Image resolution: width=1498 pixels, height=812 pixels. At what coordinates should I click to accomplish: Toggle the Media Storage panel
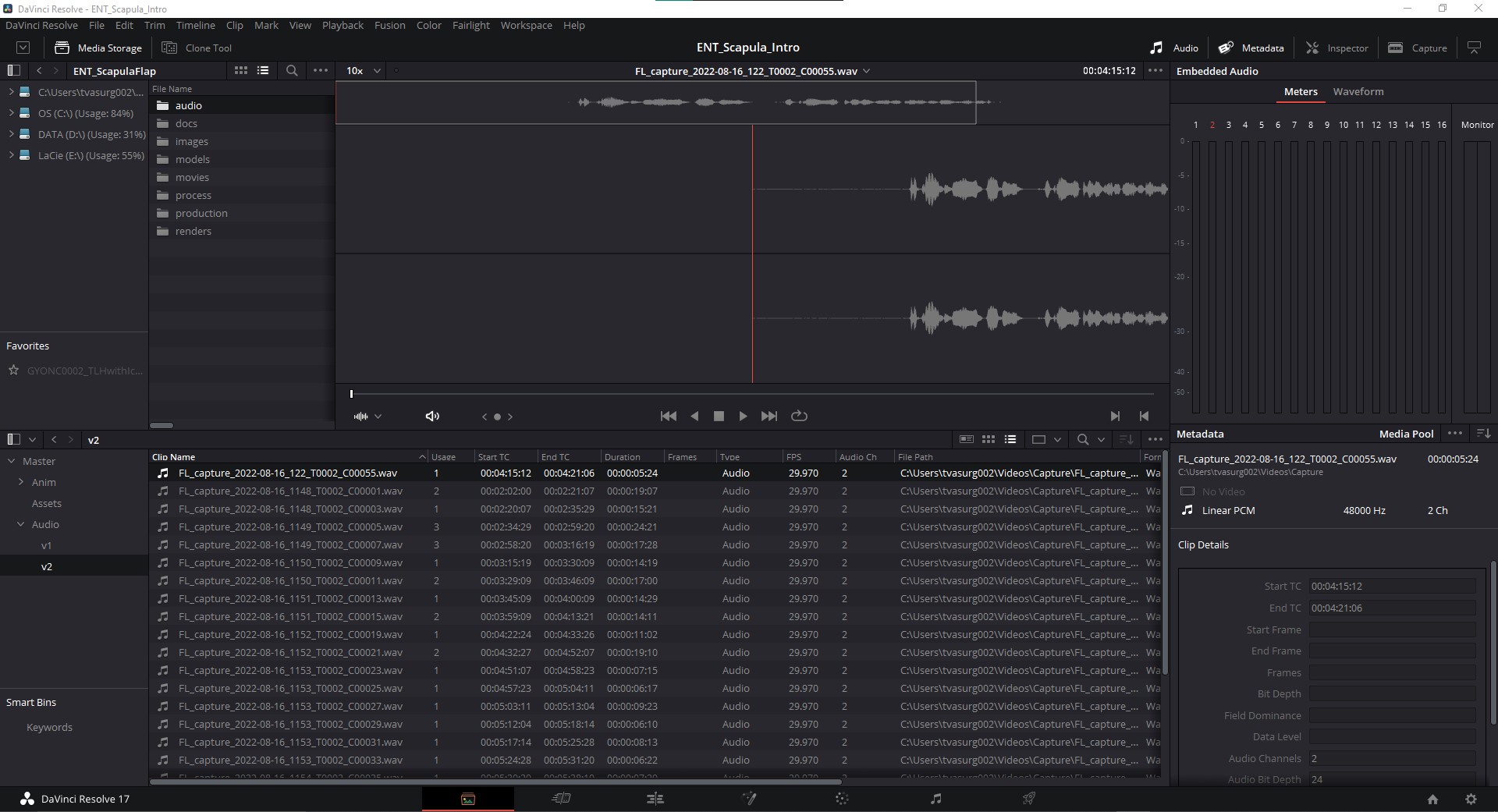[x=98, y=48]
